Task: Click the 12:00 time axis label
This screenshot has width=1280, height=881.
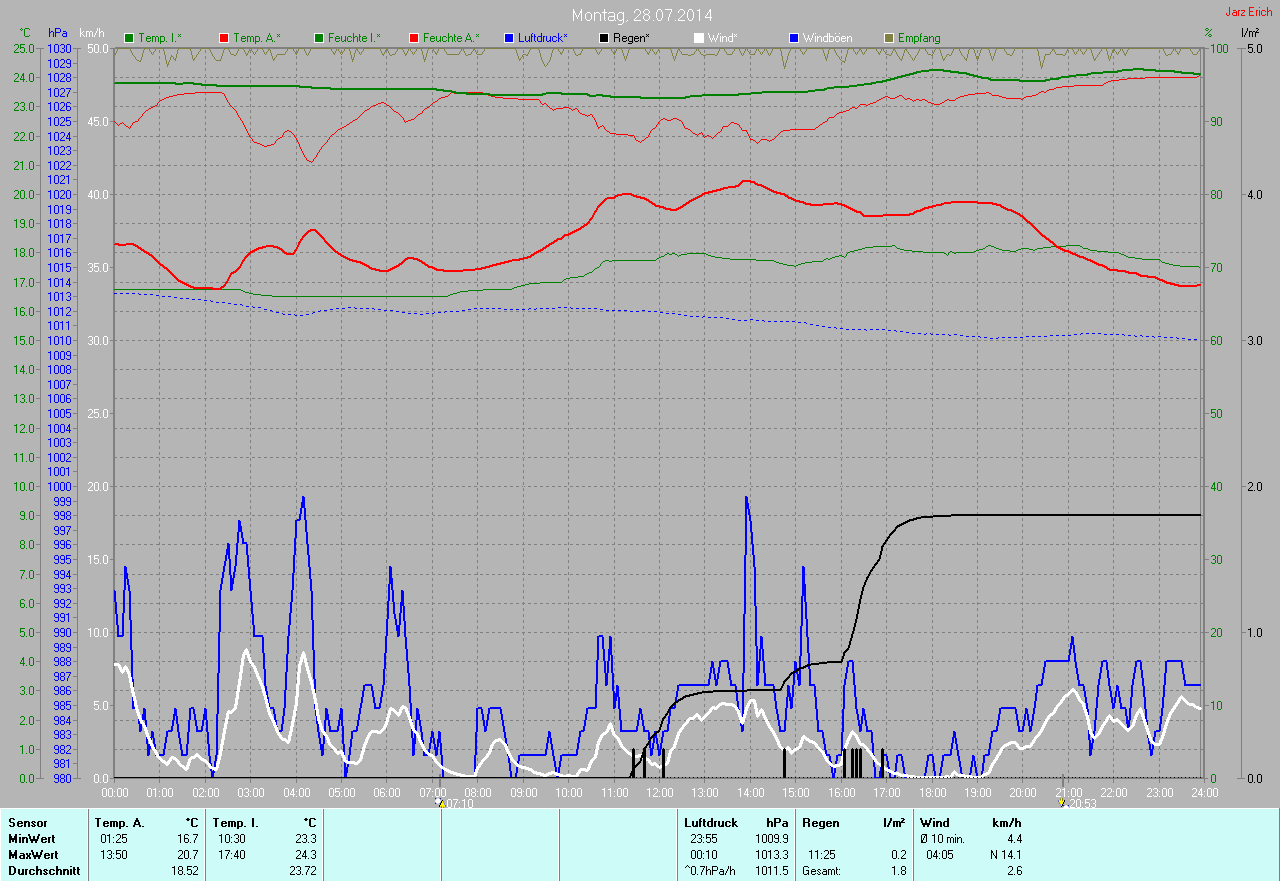Action: [x=659, y=792]
